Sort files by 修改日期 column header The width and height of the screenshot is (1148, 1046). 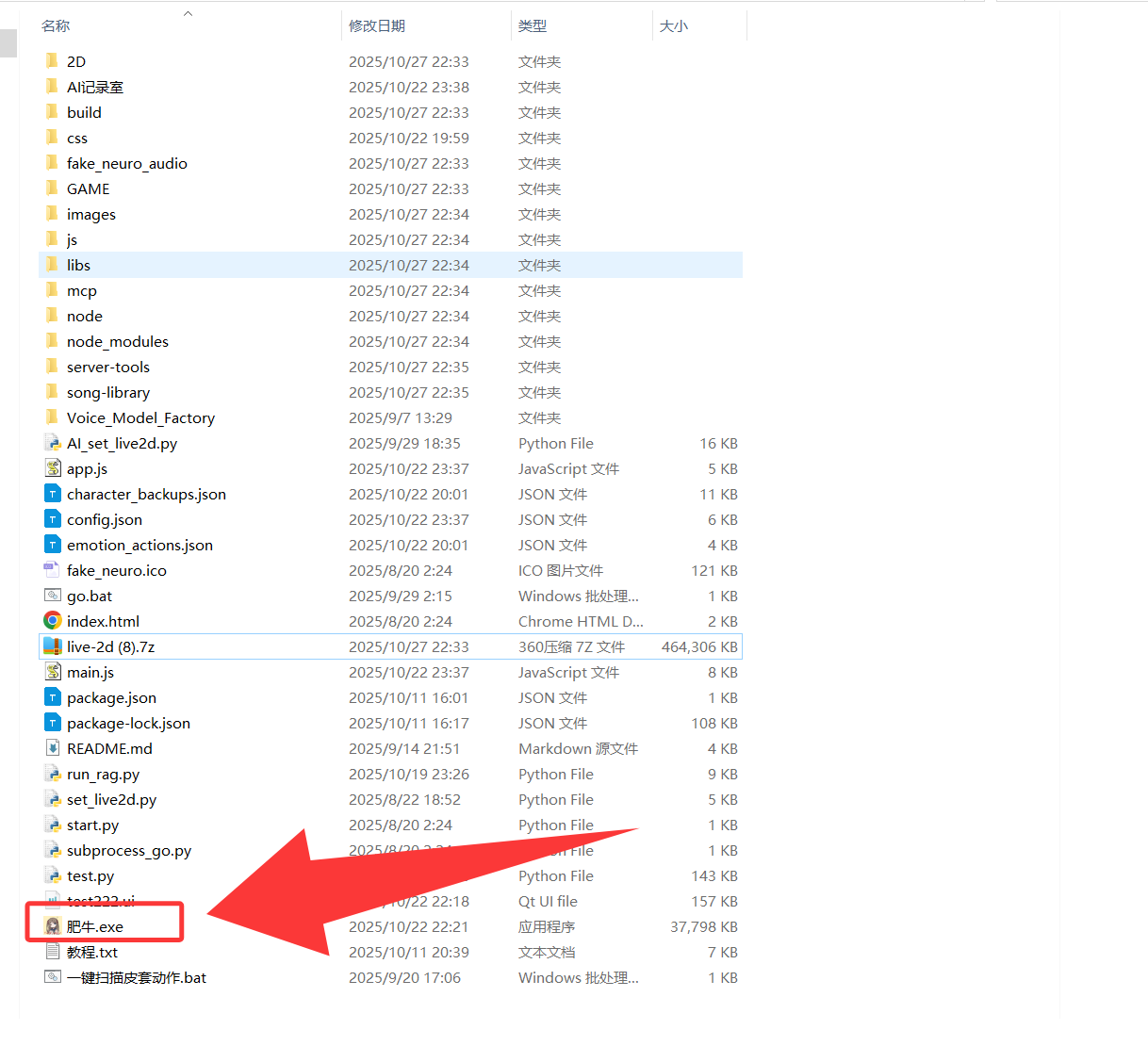pyautogui.click(x=377, y=26)
